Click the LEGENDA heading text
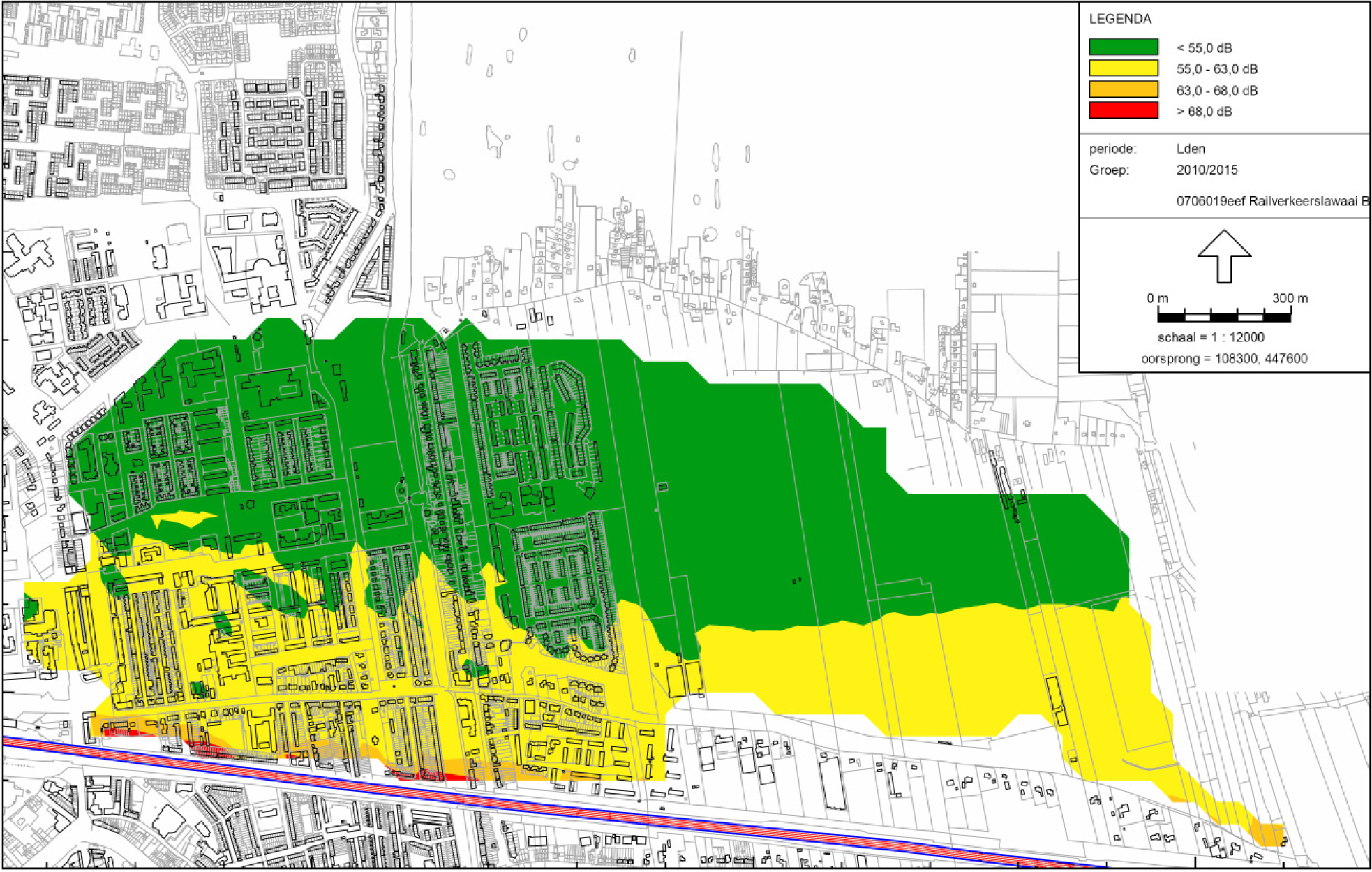Viewport: 1372px width, 872px height. click(1119, 19)
